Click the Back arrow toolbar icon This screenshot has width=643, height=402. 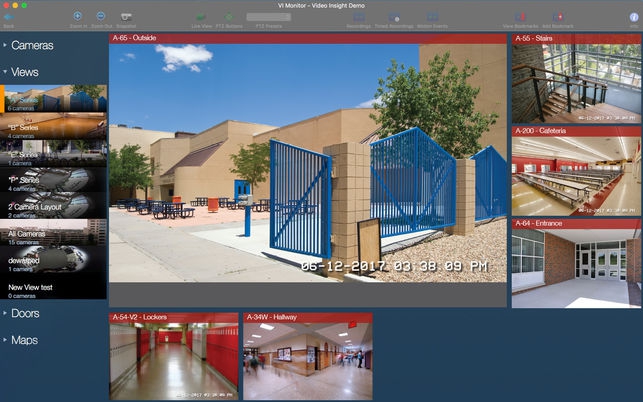(x=9, y=17)
